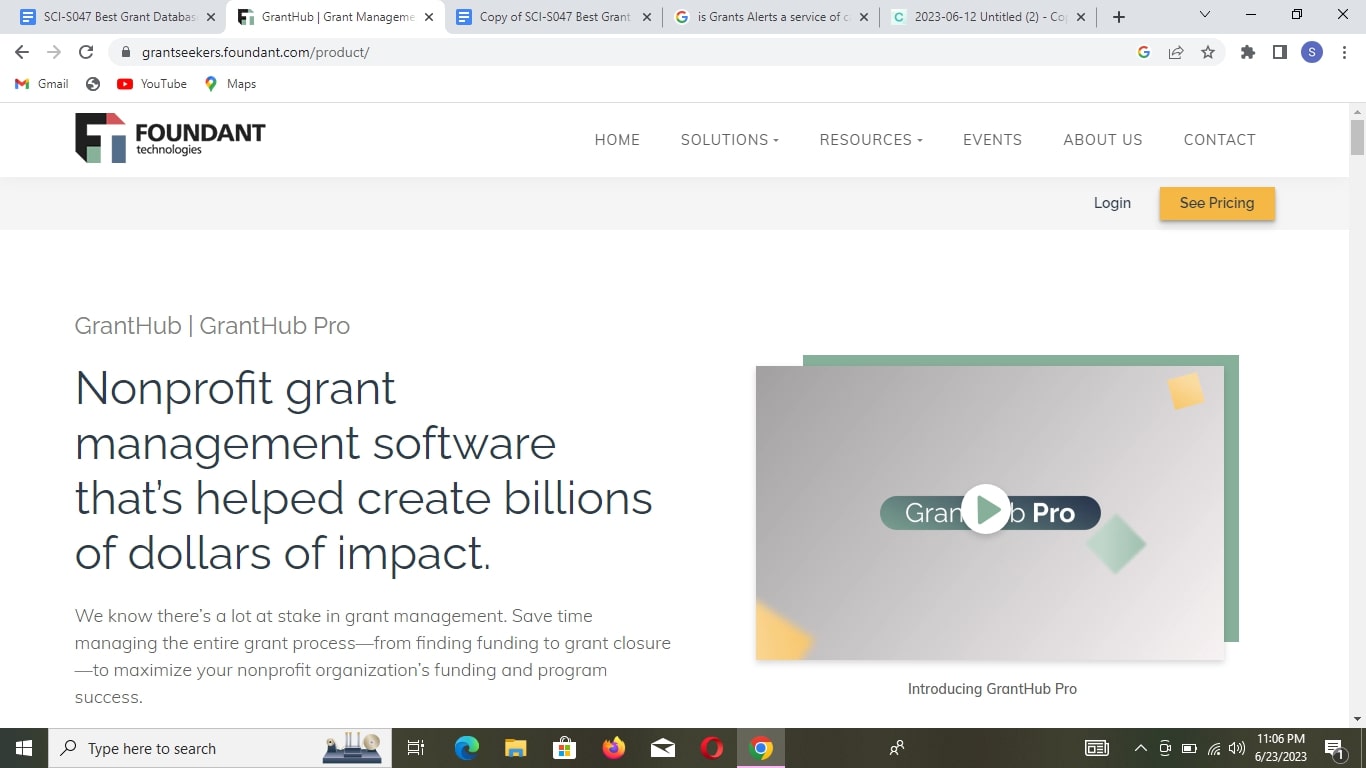1366x768 pixels.
Task: Open the browser three-dot menu
Action: (x=1344, y=52)
